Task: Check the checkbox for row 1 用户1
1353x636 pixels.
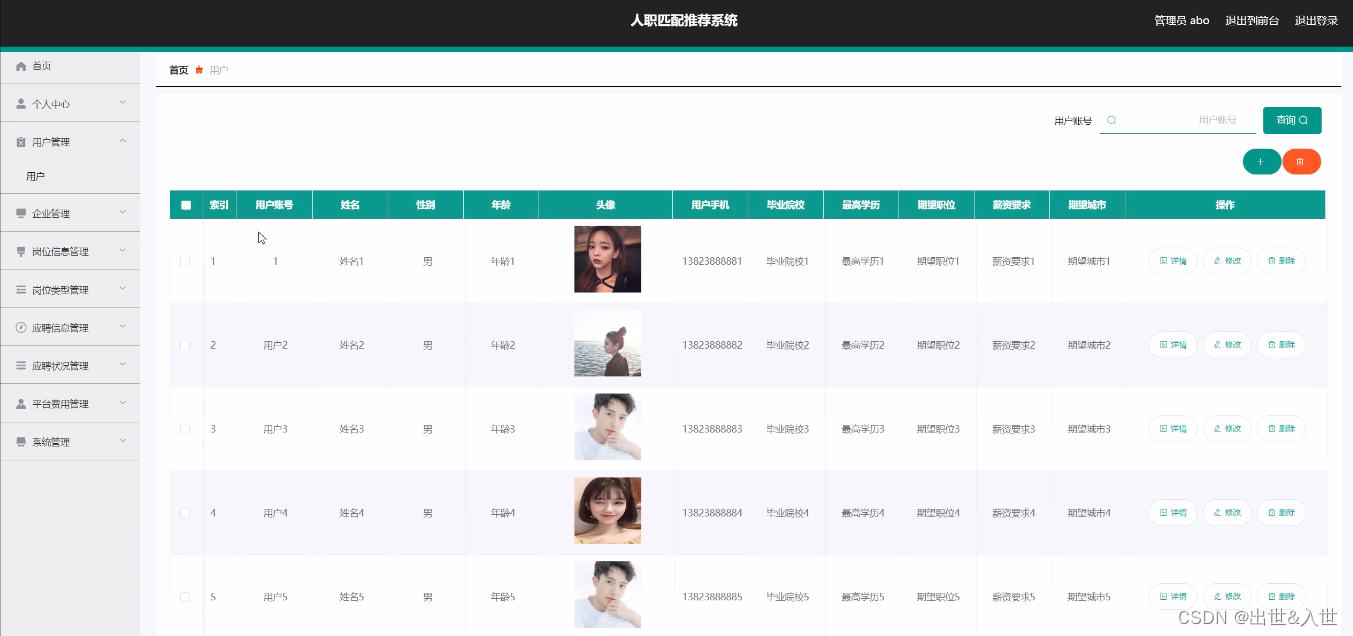Action: (x=185, y=260)
